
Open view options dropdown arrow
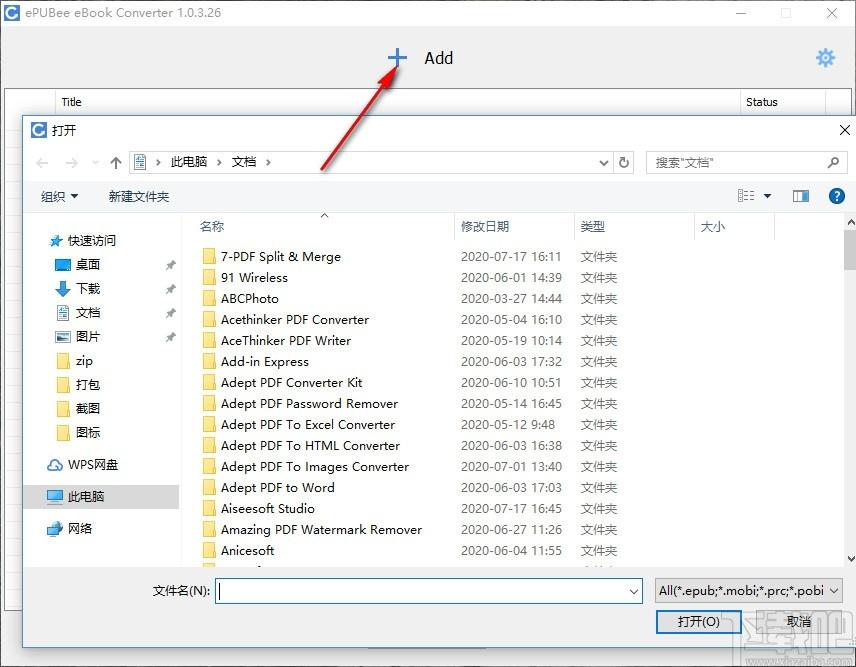[767, 196]
